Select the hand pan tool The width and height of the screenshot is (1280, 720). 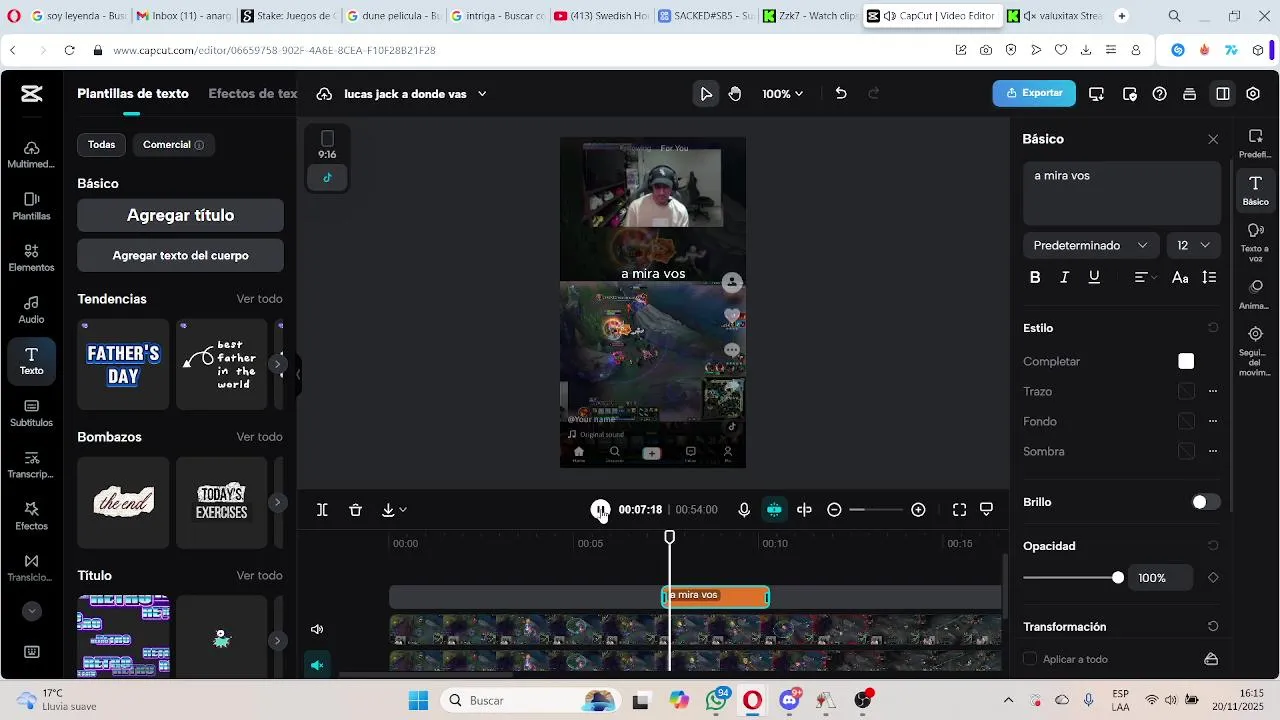pyautogui.click(x=735, y=93)
